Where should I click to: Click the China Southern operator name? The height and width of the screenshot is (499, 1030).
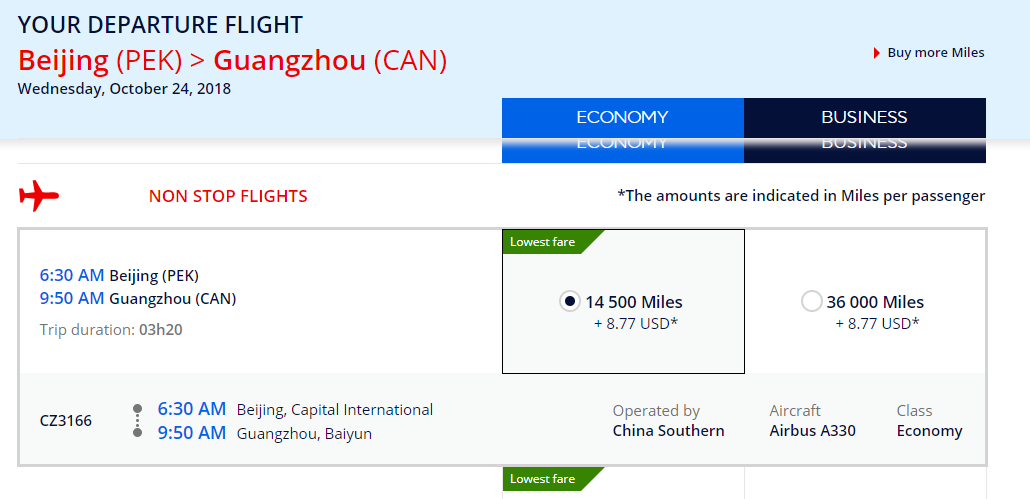(x=669, y=431)
